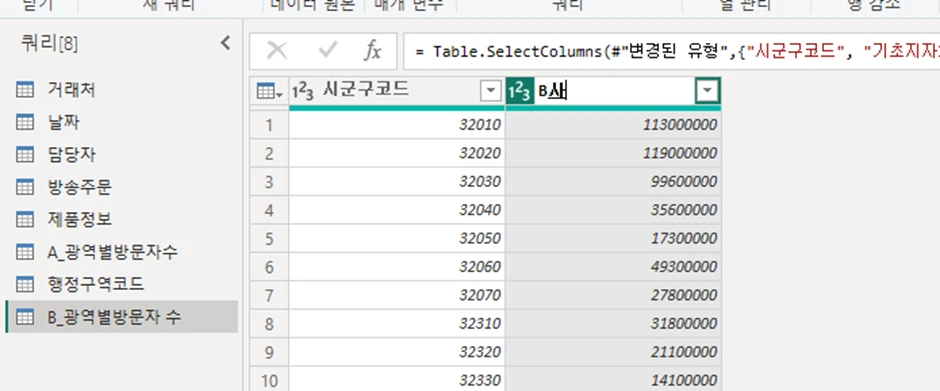Change data type icon of 시군구코드 column
The width and height of the screenshot is (940, 391).
click(303, 92)
